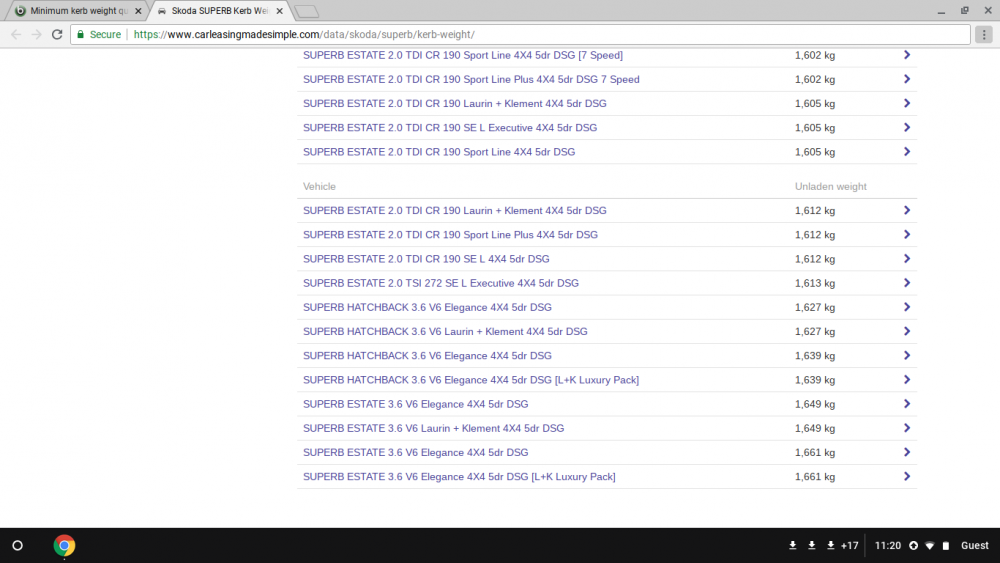
Task: Open 1,612 kg Laurin + Klement estate link
Action: coord(455,211)
